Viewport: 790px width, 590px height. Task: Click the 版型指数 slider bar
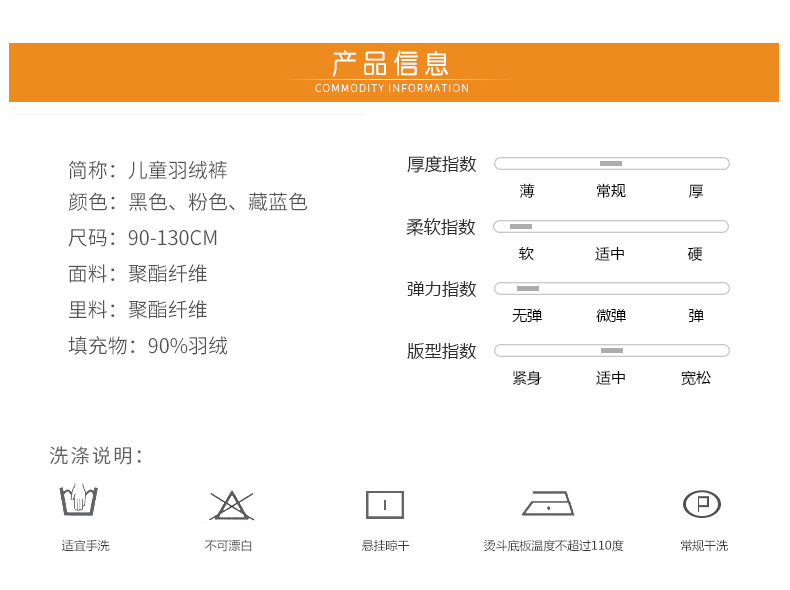click(x=612, y=351)
